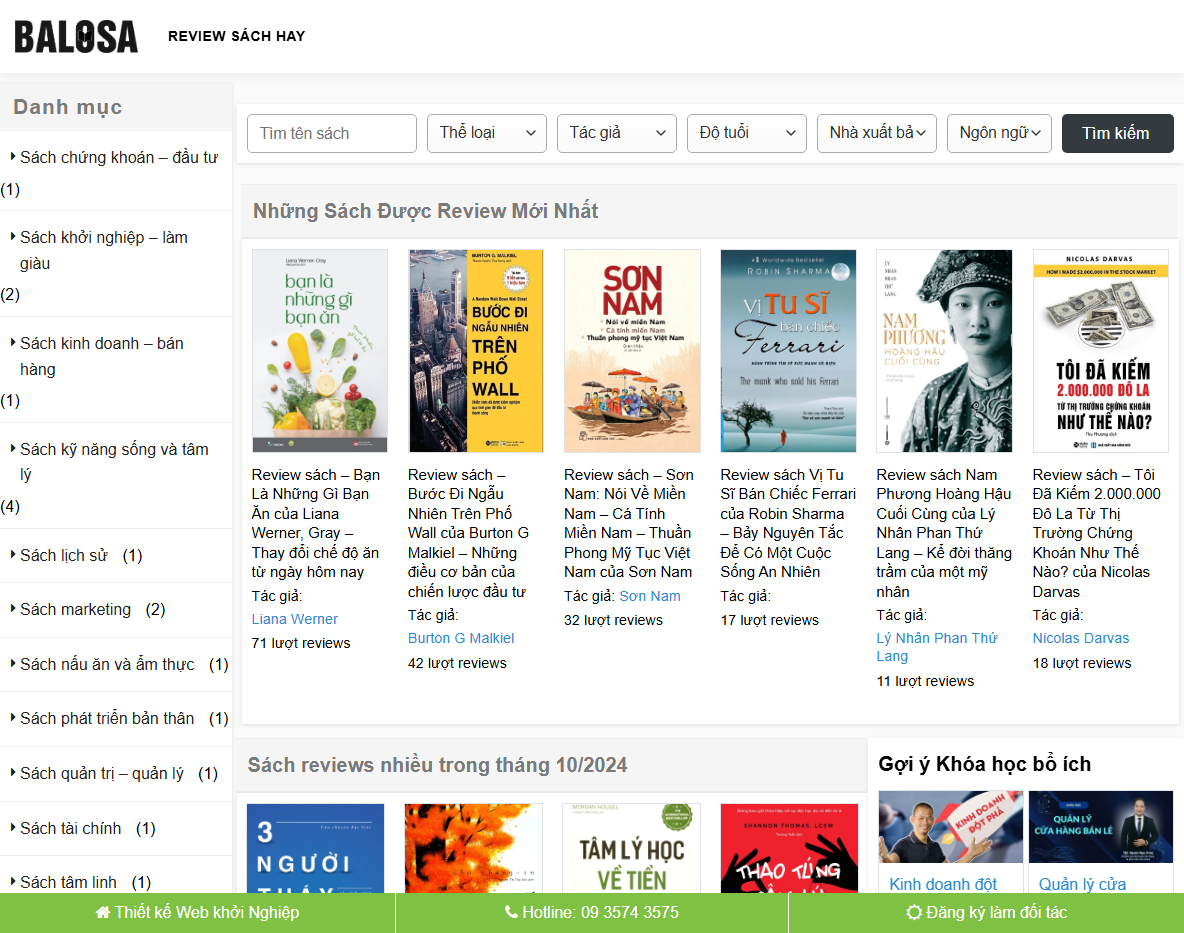The image size is (1184, 933).
Task: Click the Tìm tên sách search field
Action: coord(331,132)
